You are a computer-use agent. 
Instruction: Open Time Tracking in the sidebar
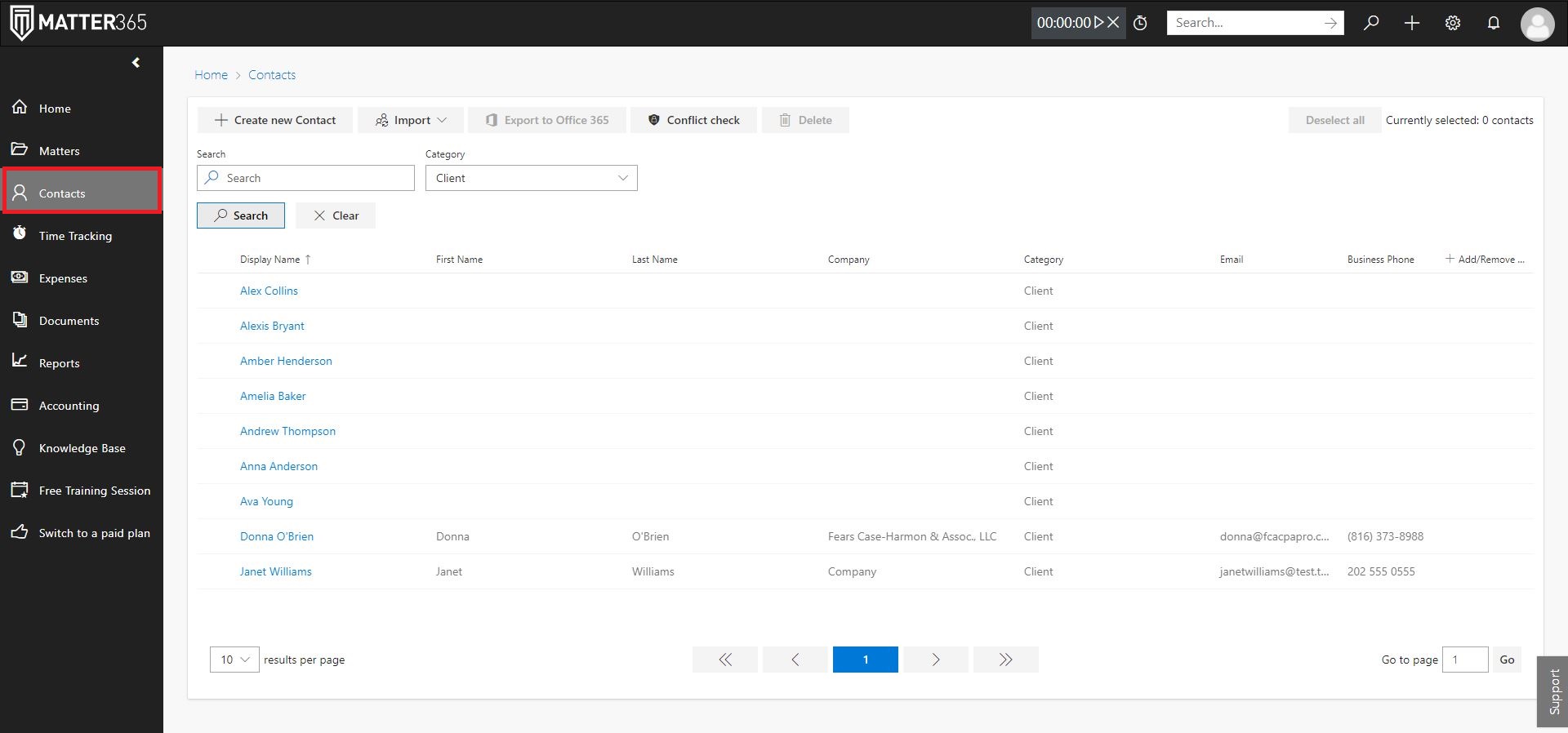[82, 235]
